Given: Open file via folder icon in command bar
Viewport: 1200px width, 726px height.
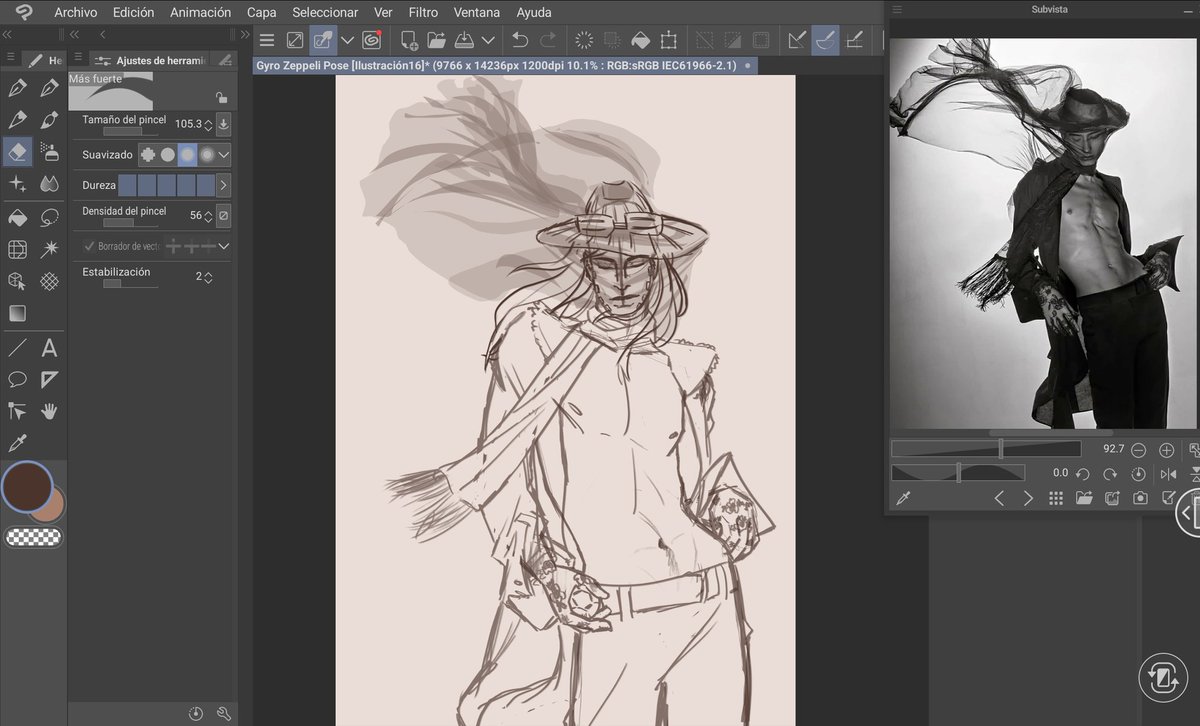Looking at the screenshot, I should click(436, 40).
